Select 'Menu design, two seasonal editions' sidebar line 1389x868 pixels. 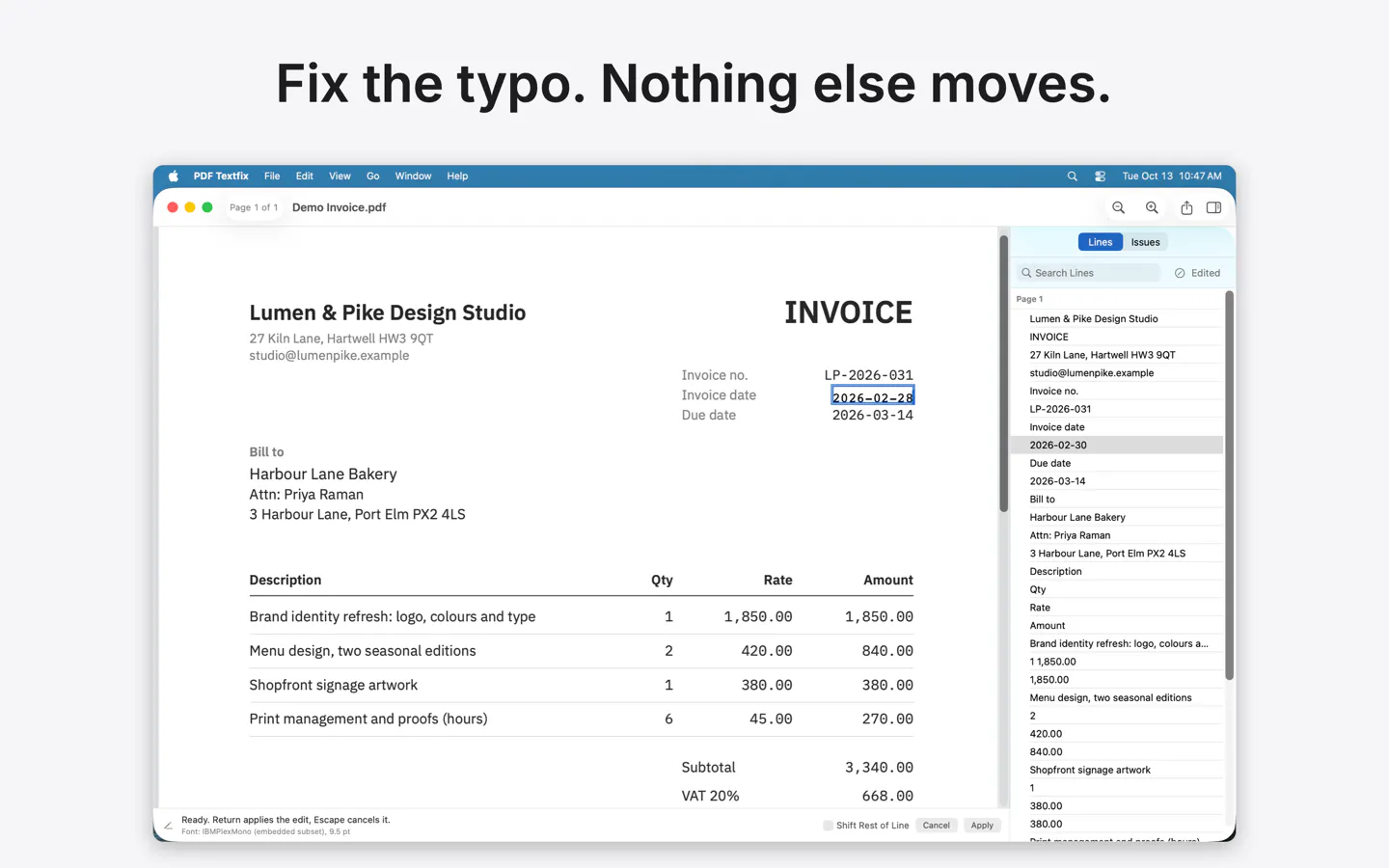[x=1117, y=697]
